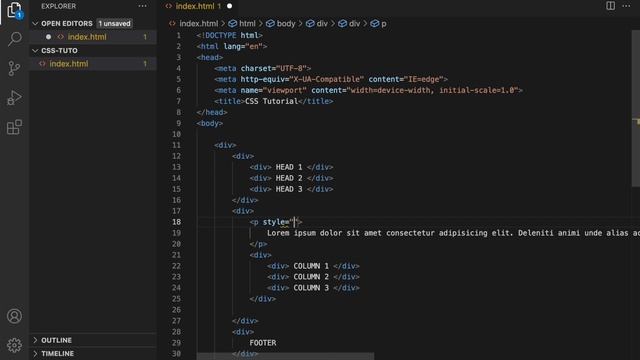The width and height of the screenshot is (640, 360).
Task: Open the Search view
Action: point(14,39)
